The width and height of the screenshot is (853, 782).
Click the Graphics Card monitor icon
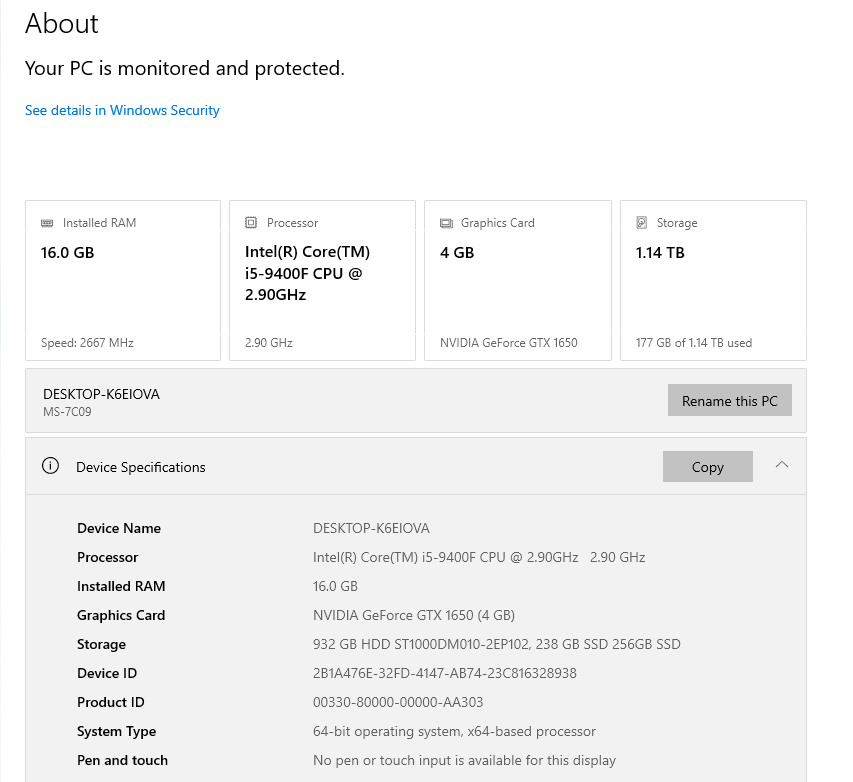446,223
